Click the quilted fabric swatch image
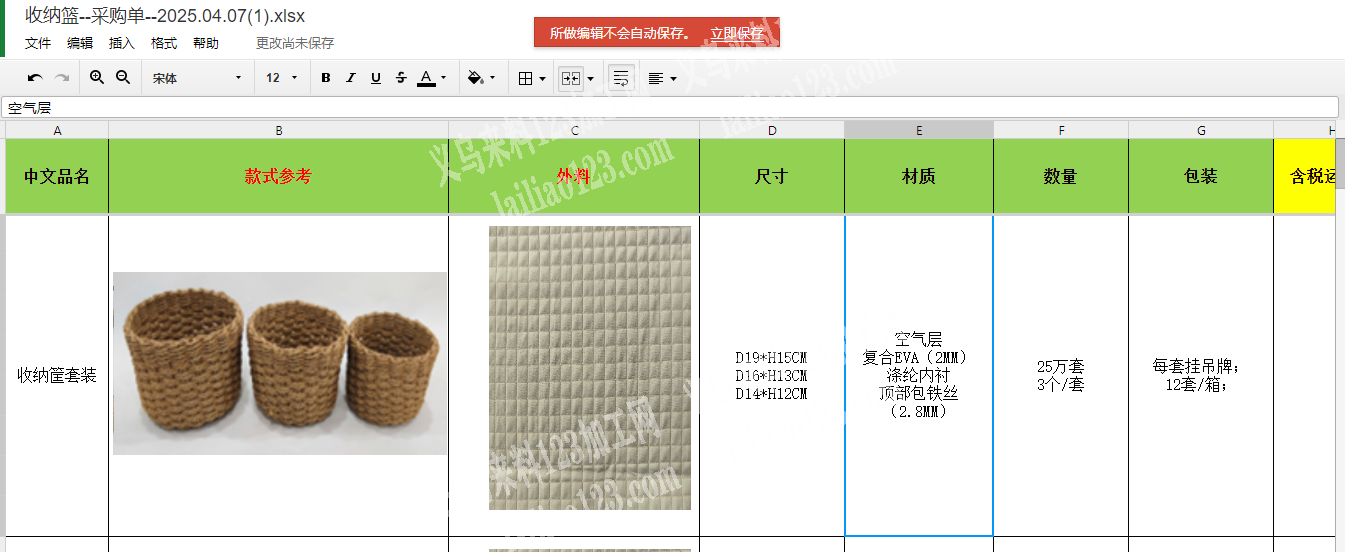Viewport: 1345px width, 552px height. (x=590, y=367)
